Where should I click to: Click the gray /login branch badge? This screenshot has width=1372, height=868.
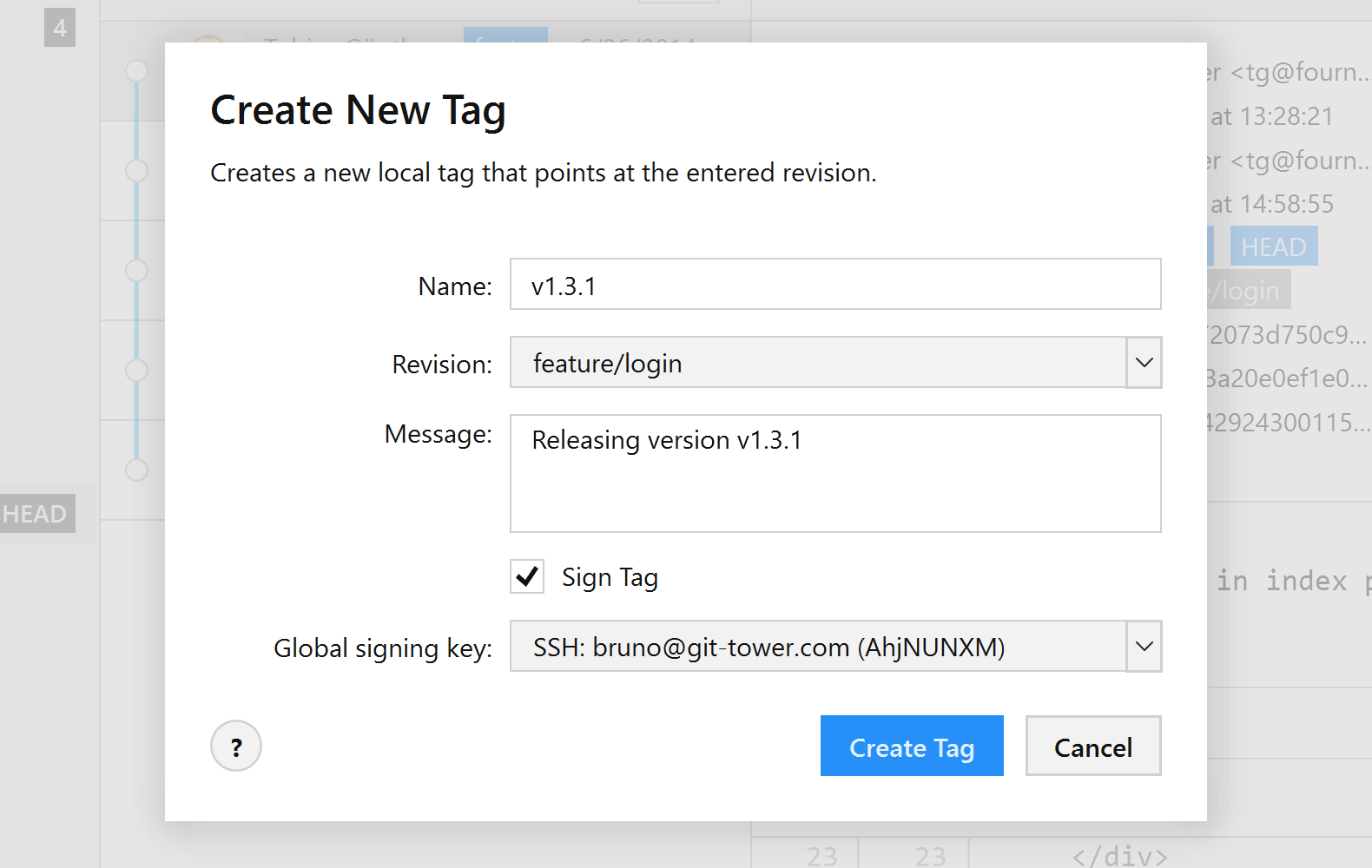coord(1249,291)
